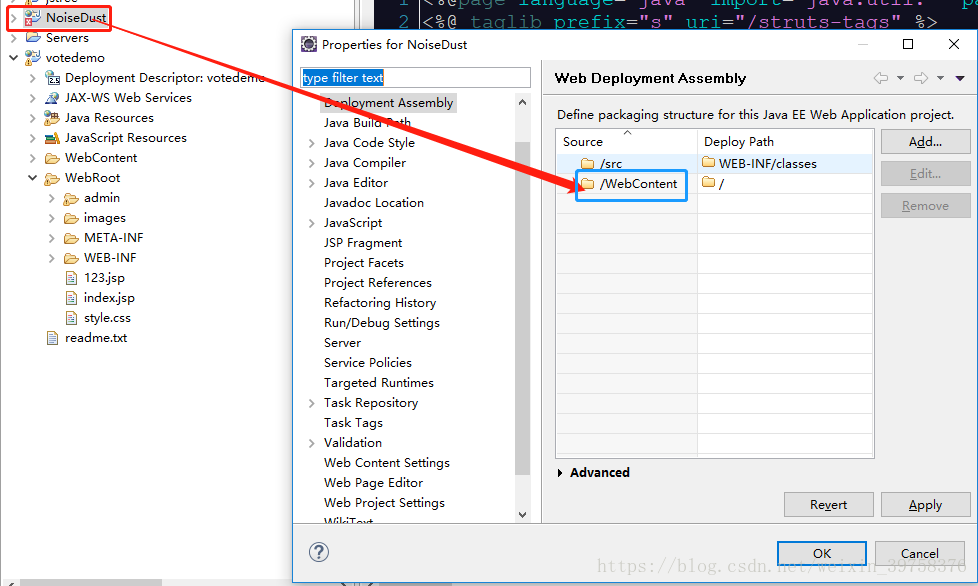
Task: Click the Add... button
Action: tap(926, 142)
